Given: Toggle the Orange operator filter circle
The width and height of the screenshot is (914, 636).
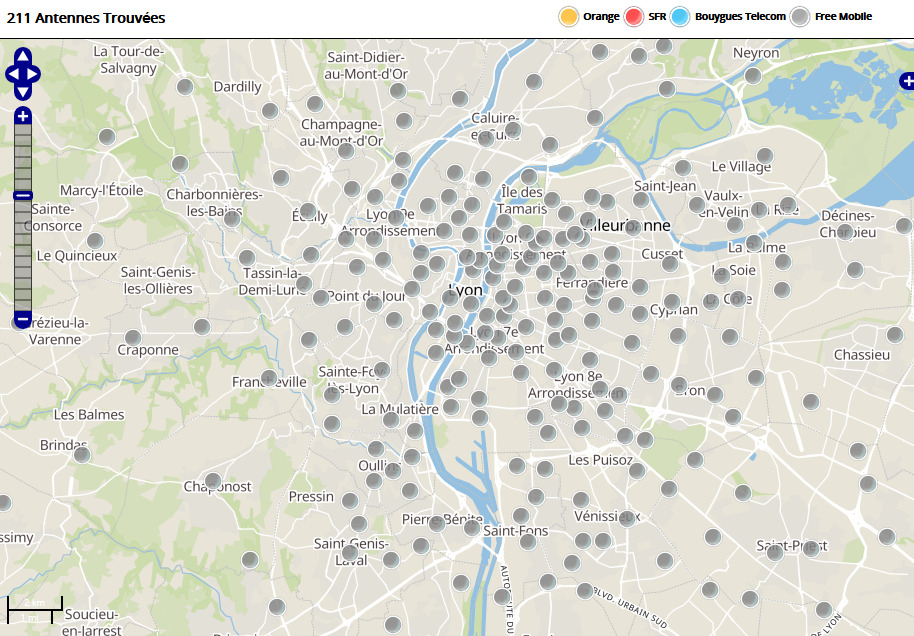Looking at the screenshot, I should (x=569, y=16).
